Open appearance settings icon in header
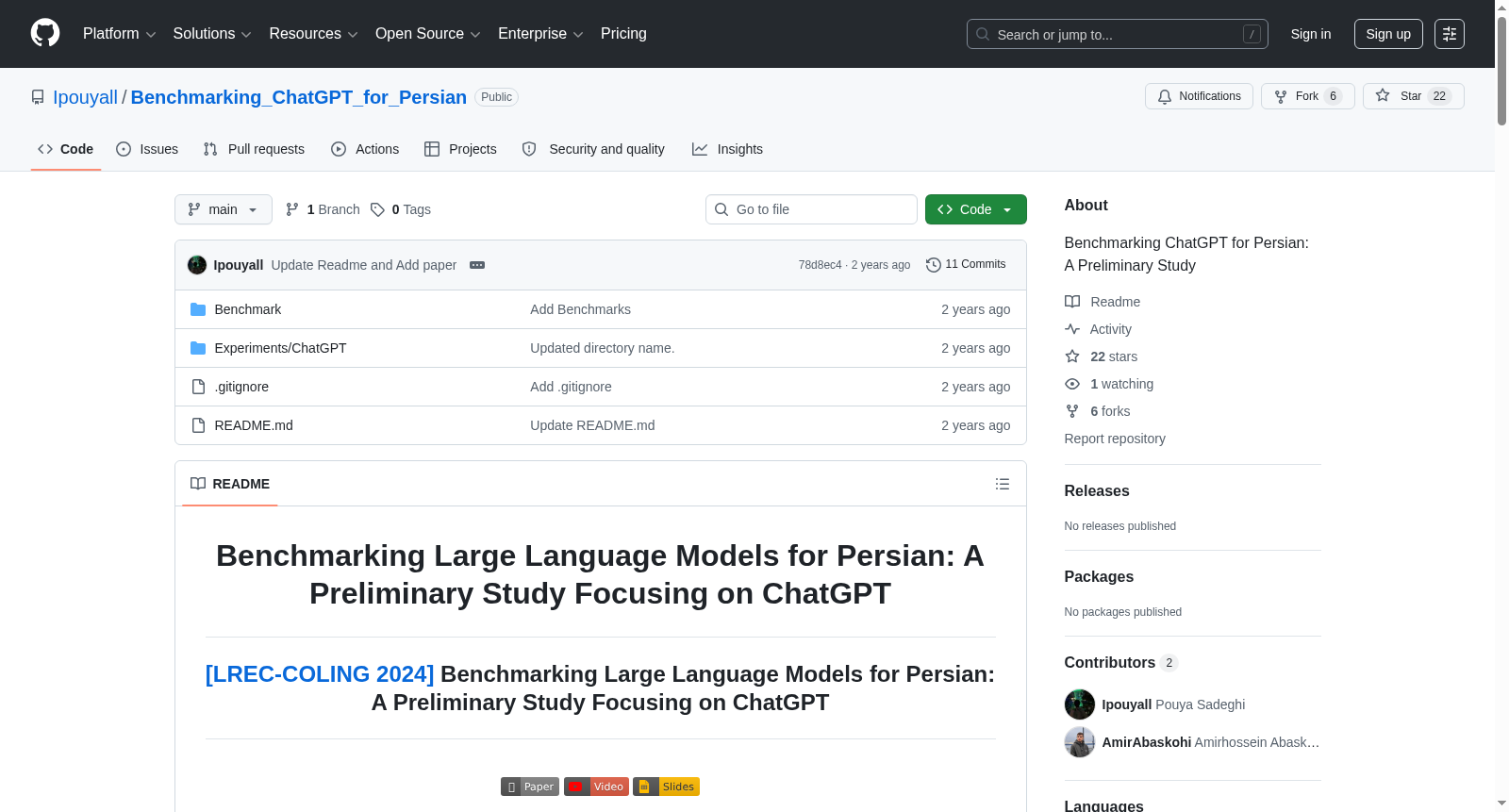 [1450, 34]
